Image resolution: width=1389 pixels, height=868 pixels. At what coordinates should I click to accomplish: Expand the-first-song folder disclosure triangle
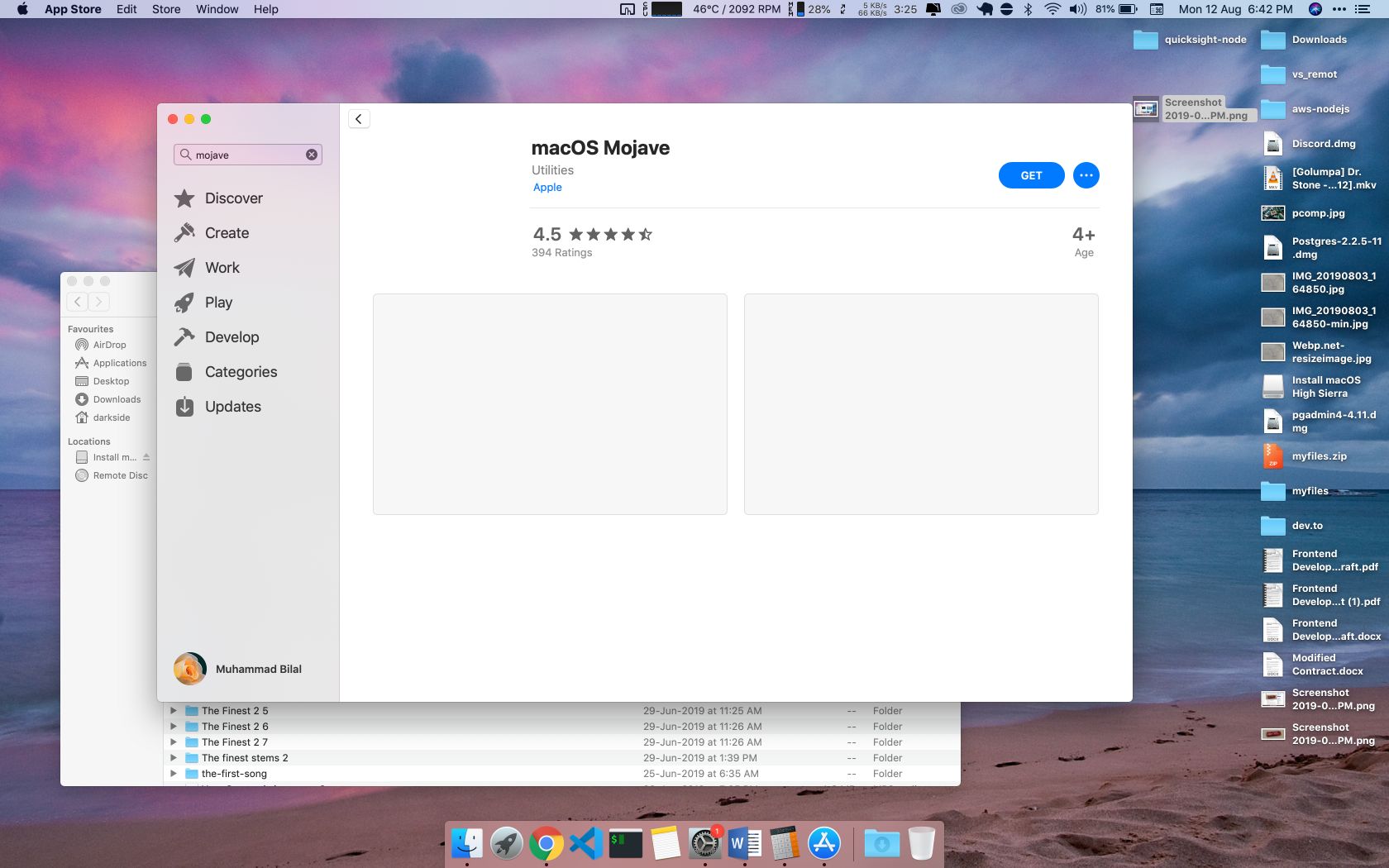tap(174, 774)
